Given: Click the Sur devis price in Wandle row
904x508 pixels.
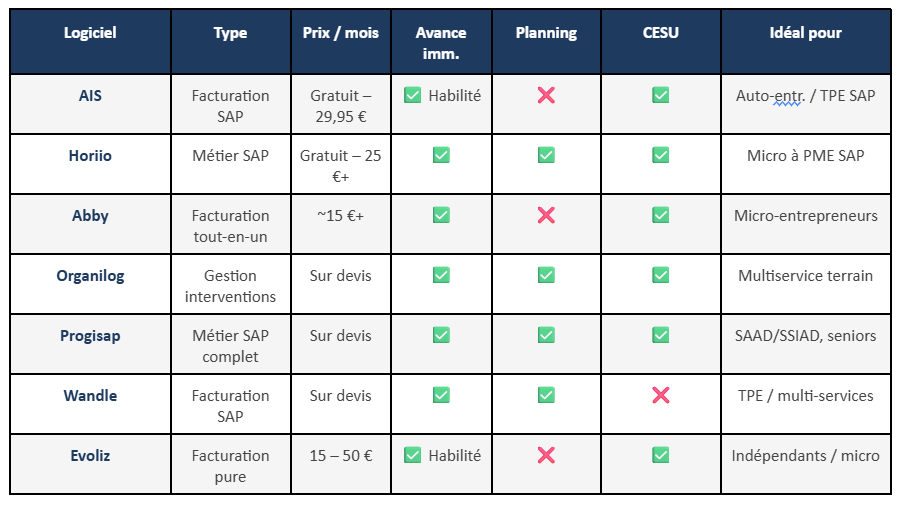Looking at the screenshot, I should point(341,396).
